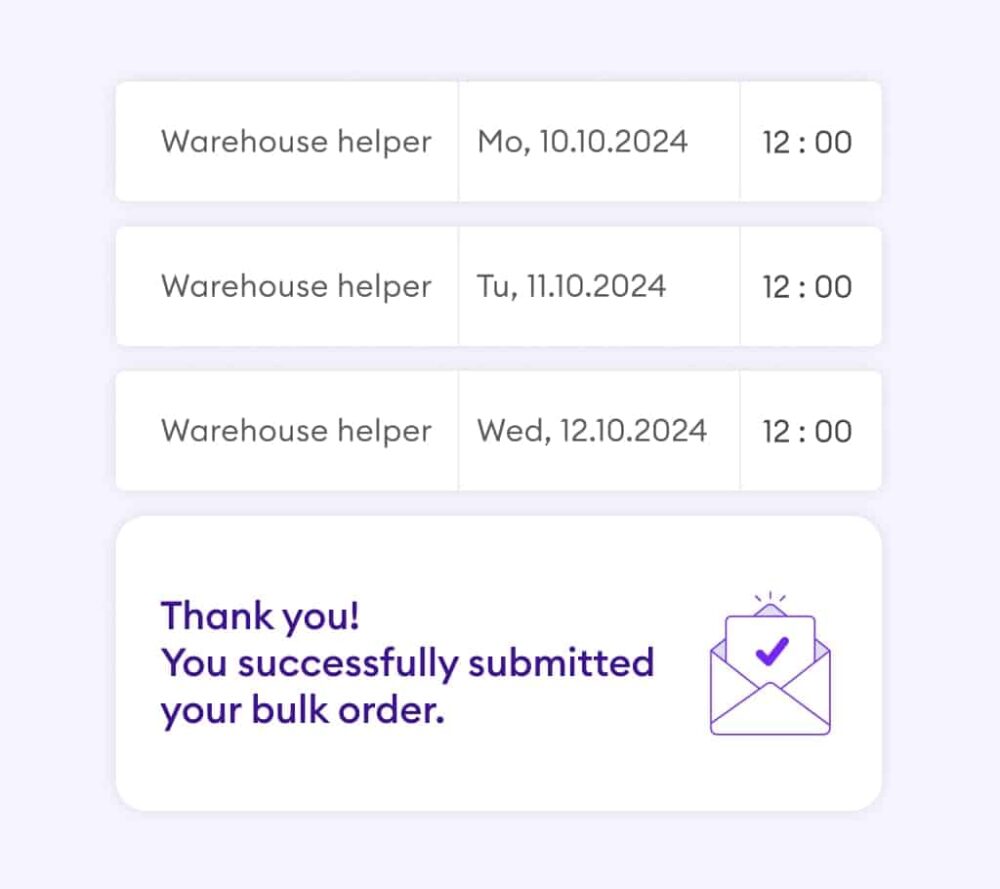Select the date field Tu, 11.10.2024
The image size is (1000, 889).
click(x=571, y=287)
